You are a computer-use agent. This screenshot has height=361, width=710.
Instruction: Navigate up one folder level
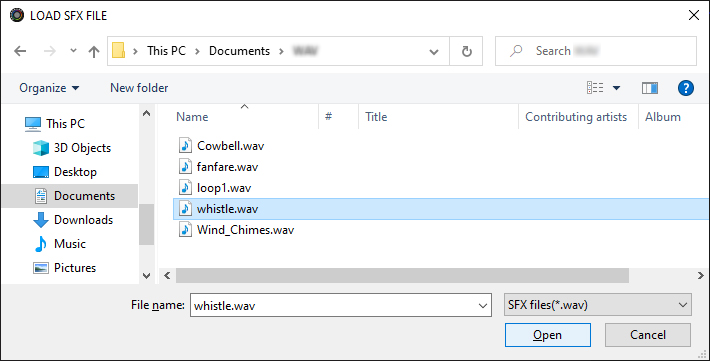(x=94, y=52)
